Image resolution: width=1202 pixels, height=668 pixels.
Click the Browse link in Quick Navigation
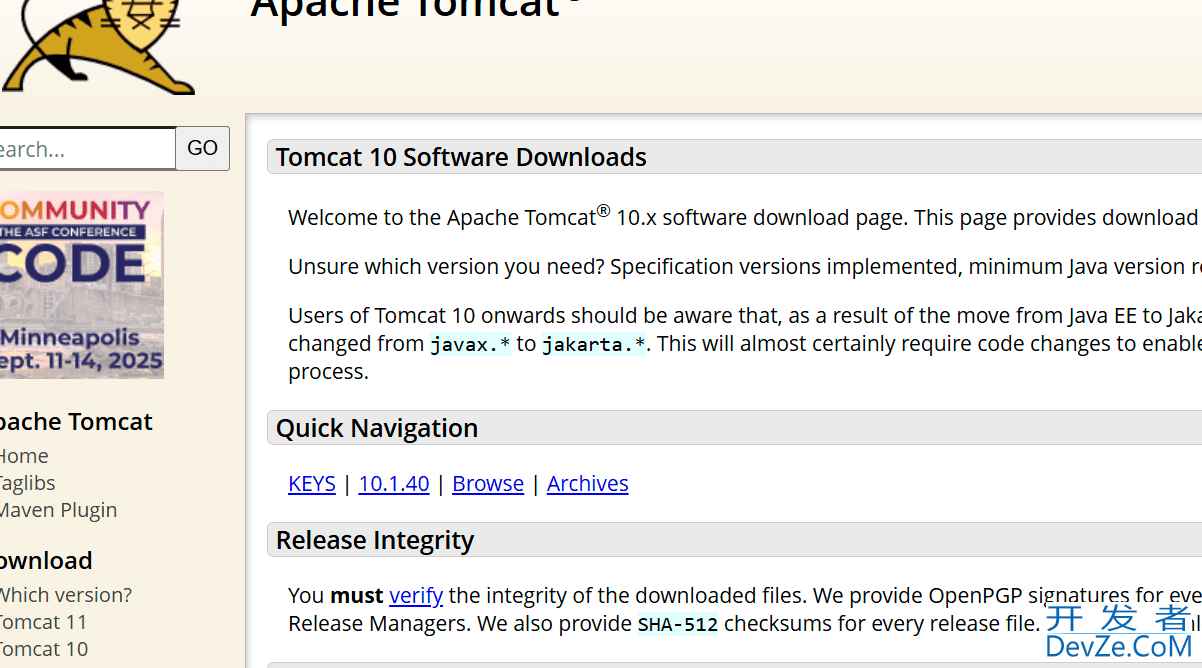(x=488, y=484)
